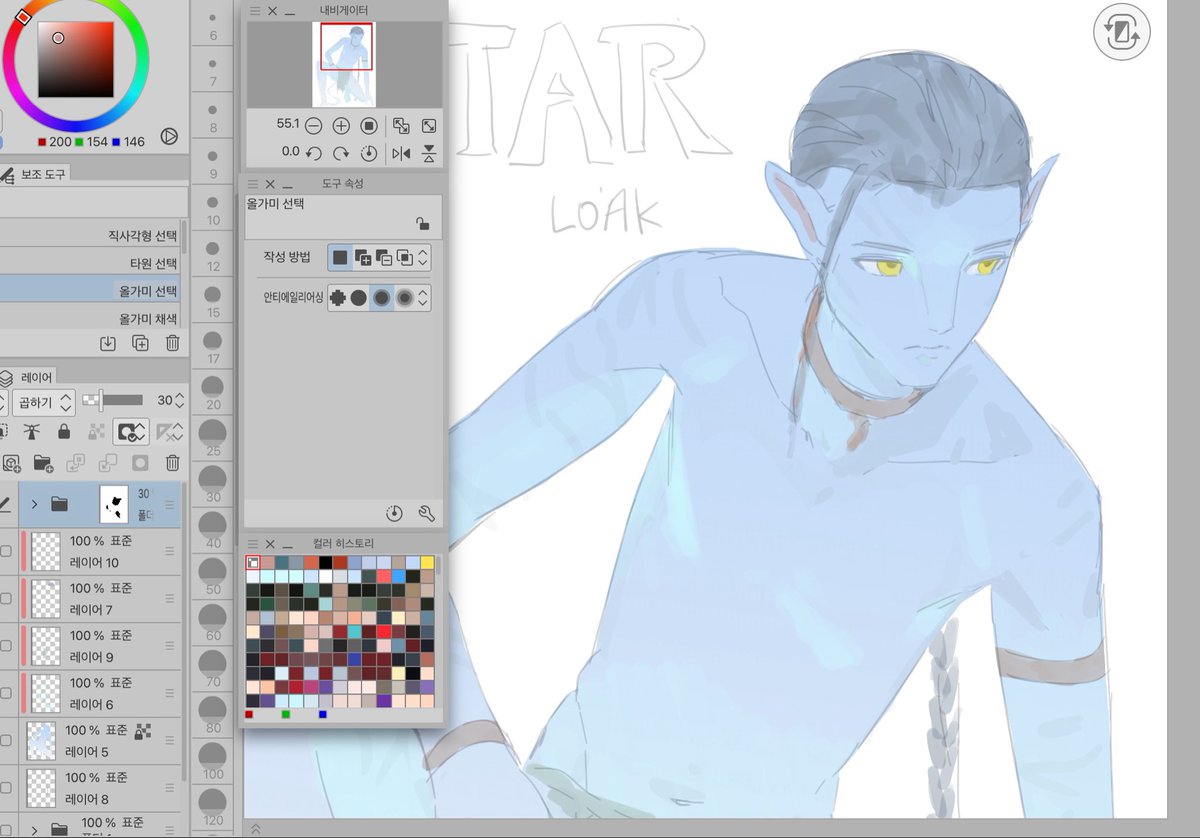The image size is (1200, 838).
Task: Open the navigator panel menu
Action: 254,10
